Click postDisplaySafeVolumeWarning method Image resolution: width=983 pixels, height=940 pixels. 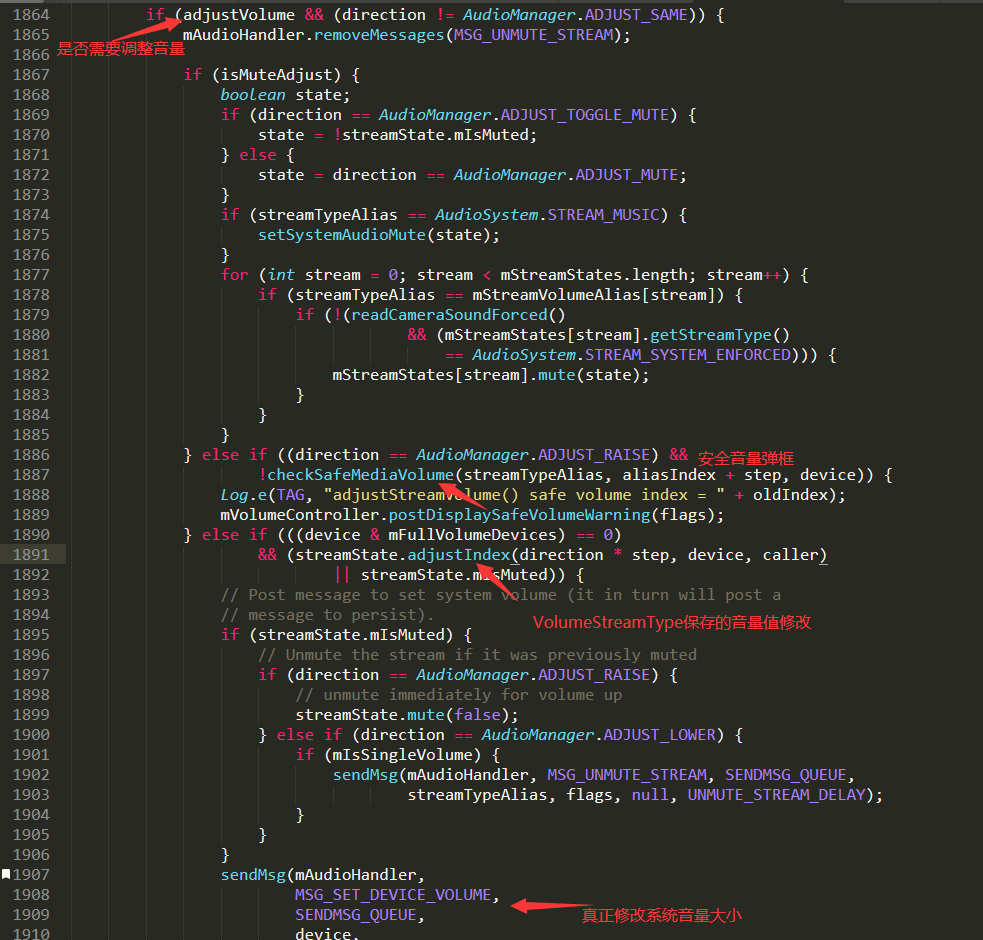pyautogui.click(x=520, y=515)
